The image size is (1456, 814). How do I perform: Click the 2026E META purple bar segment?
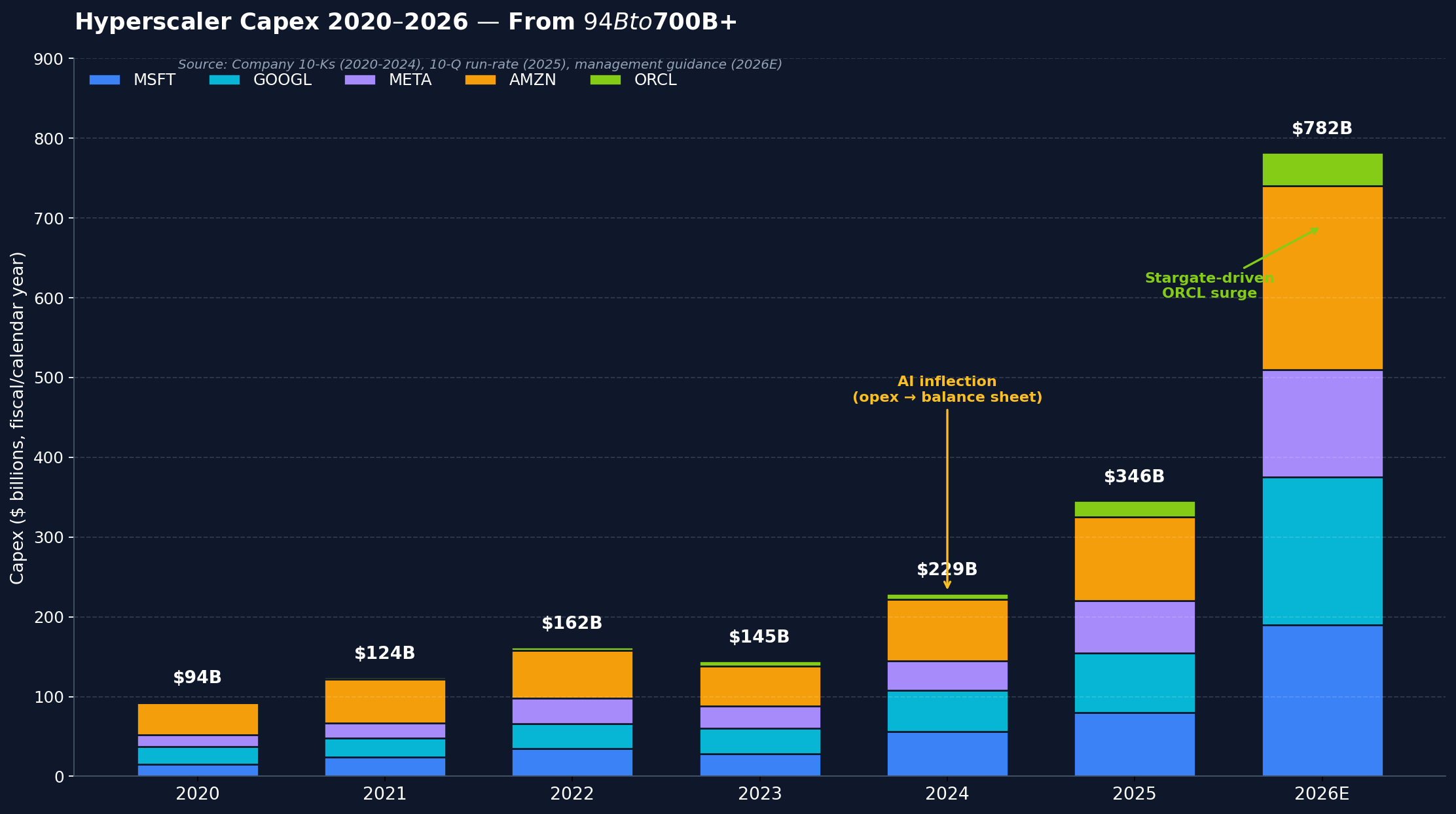click(1322, 424)
